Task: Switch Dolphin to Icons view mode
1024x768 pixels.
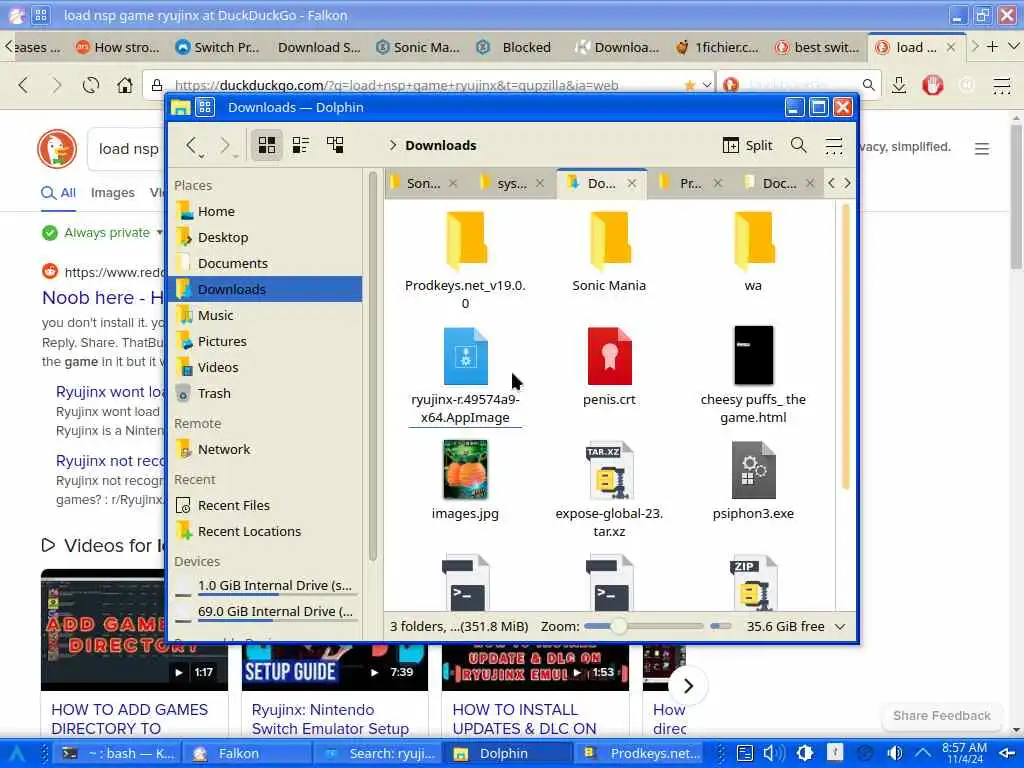Action: pyautogui.click(x=266, y=145)
